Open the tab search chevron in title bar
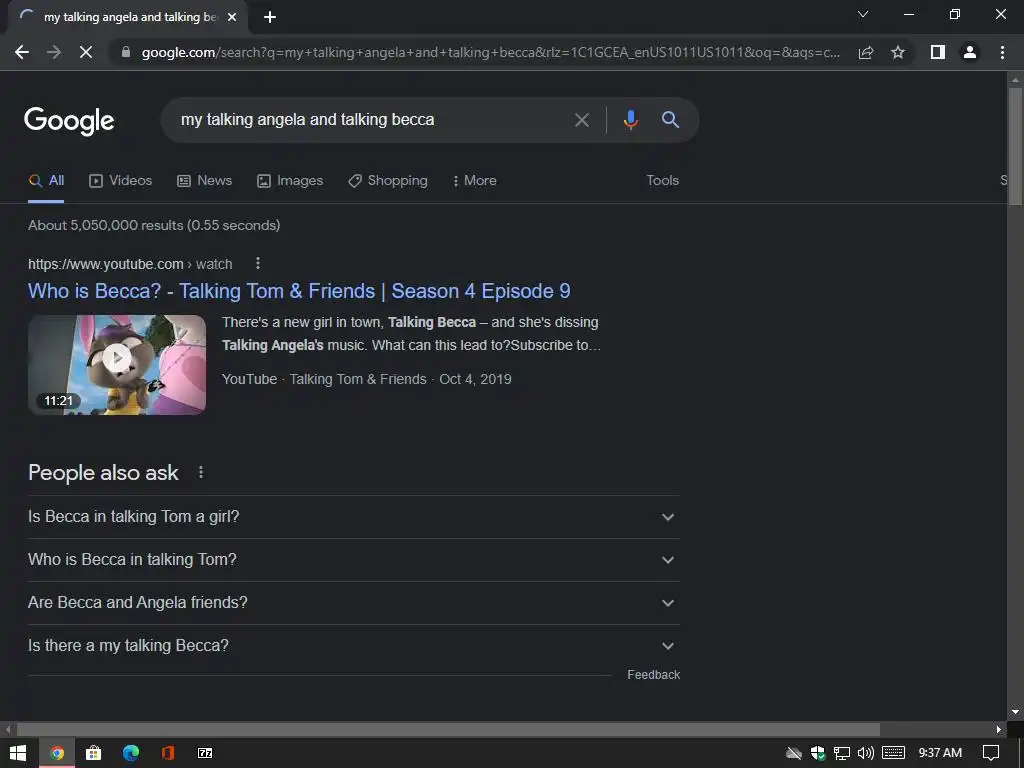The width and height of the screenshot is (1024, 768). point(863,14)
